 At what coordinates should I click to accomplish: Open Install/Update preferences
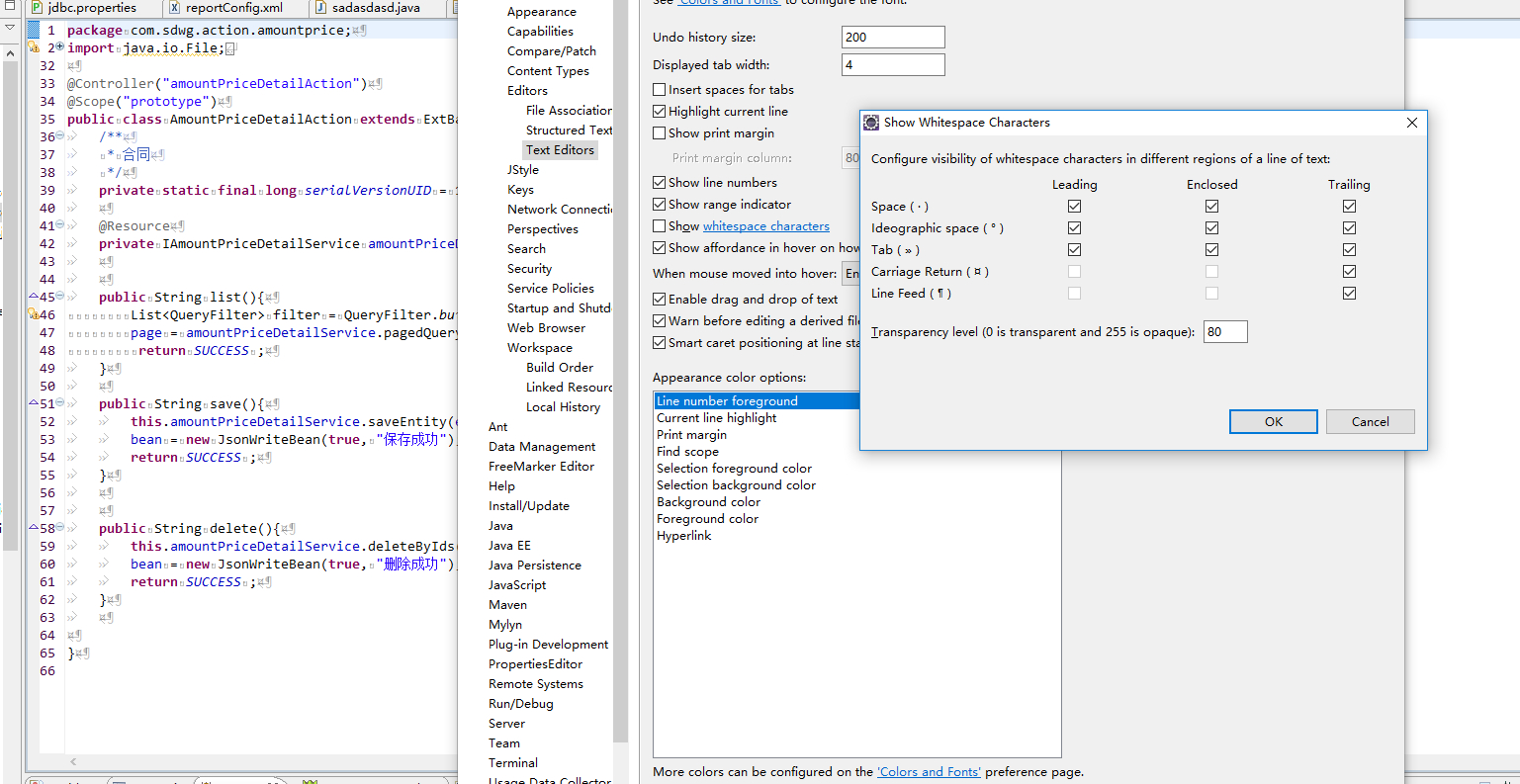point(529,506)
